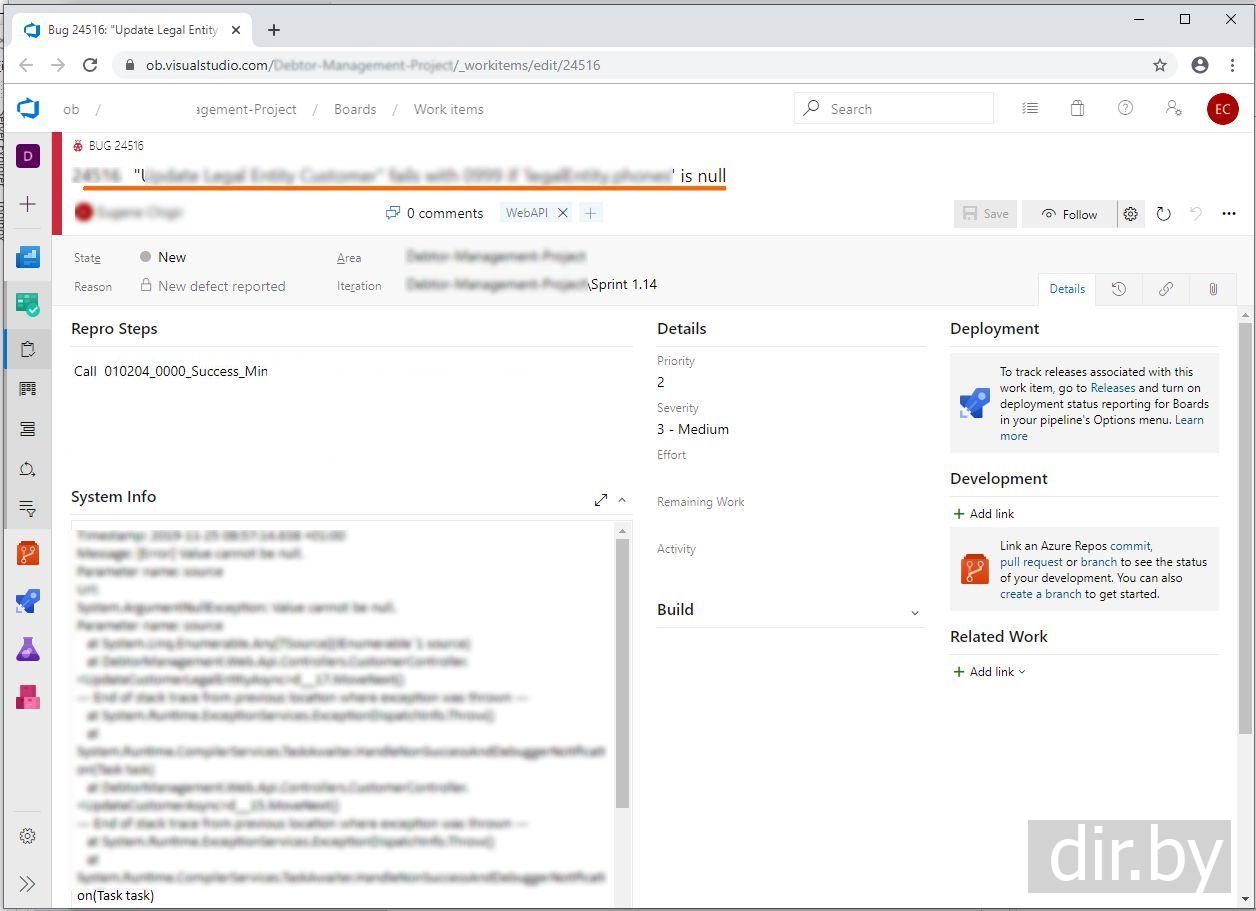Switch to the History tab icon
This screenshot has width=1256, height=911.
(1119, 289)
